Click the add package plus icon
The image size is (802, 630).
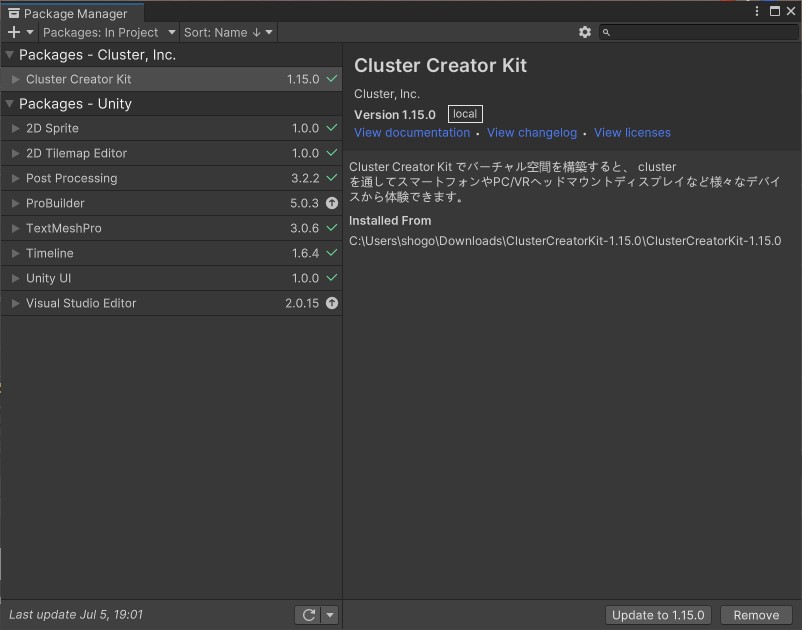pos(14,32)
